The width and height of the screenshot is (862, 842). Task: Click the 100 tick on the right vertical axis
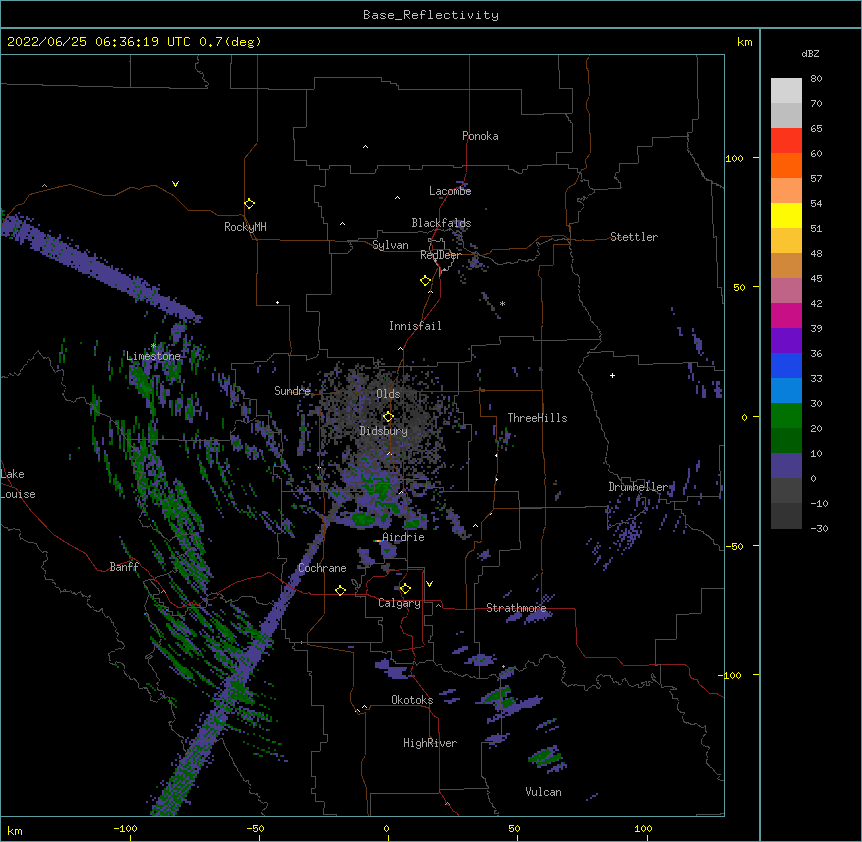click(x=734, y=158)
